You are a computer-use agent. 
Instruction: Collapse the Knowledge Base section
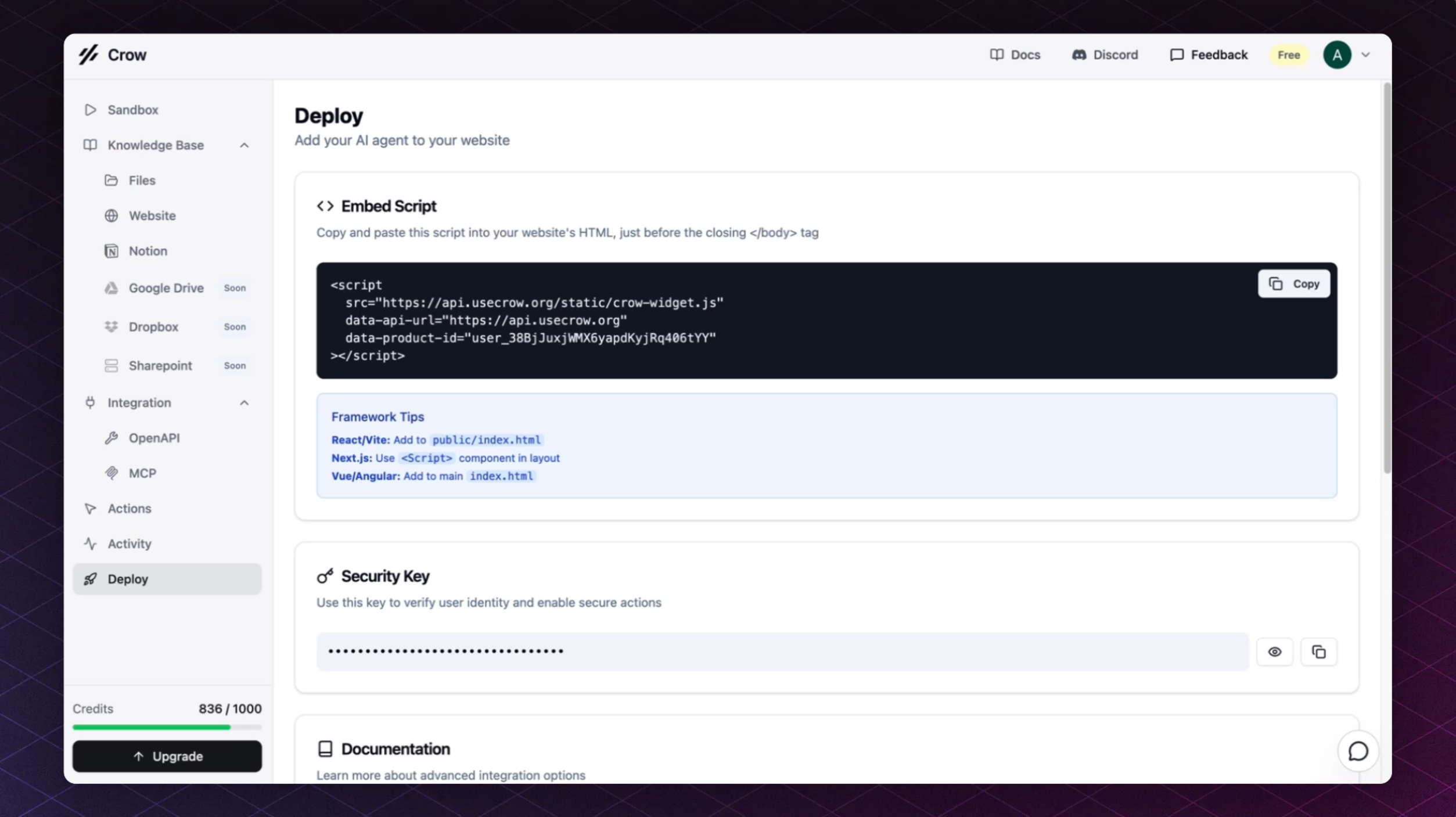coord(244,145)
